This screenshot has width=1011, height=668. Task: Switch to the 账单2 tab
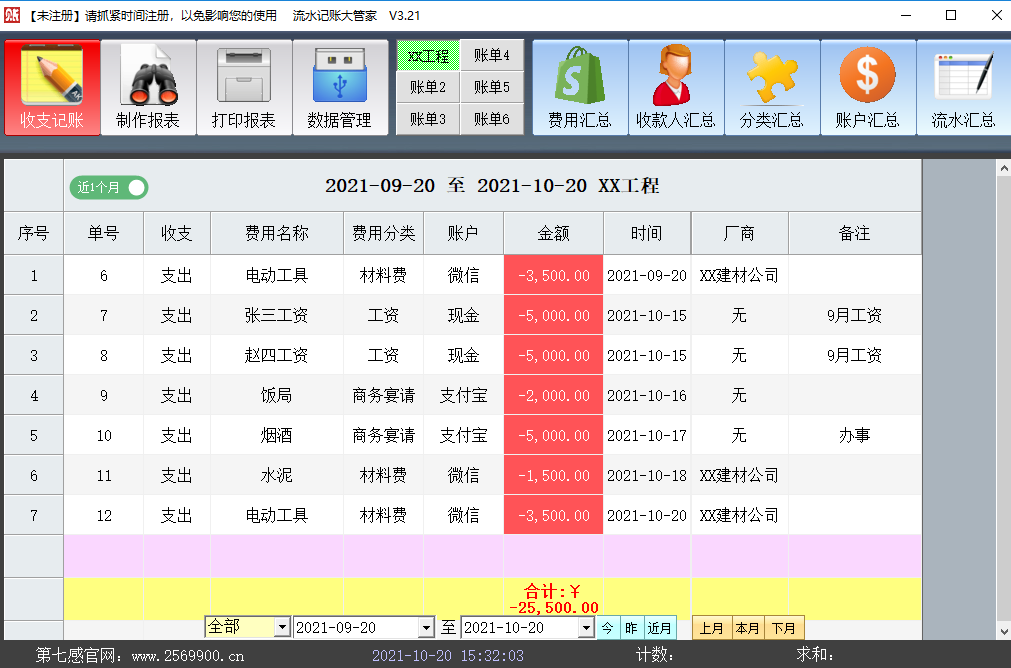tap(428, 88)
